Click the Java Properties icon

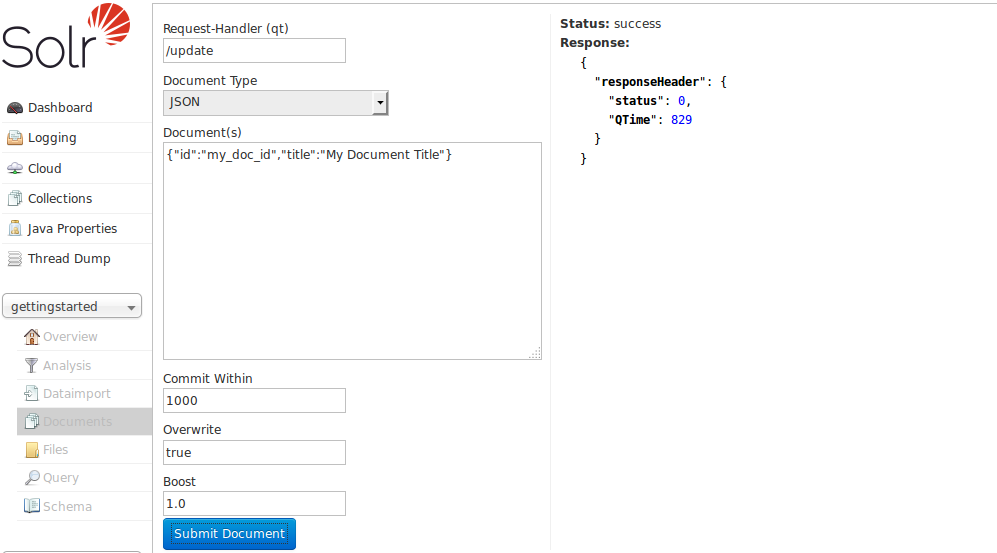[15, 229]
